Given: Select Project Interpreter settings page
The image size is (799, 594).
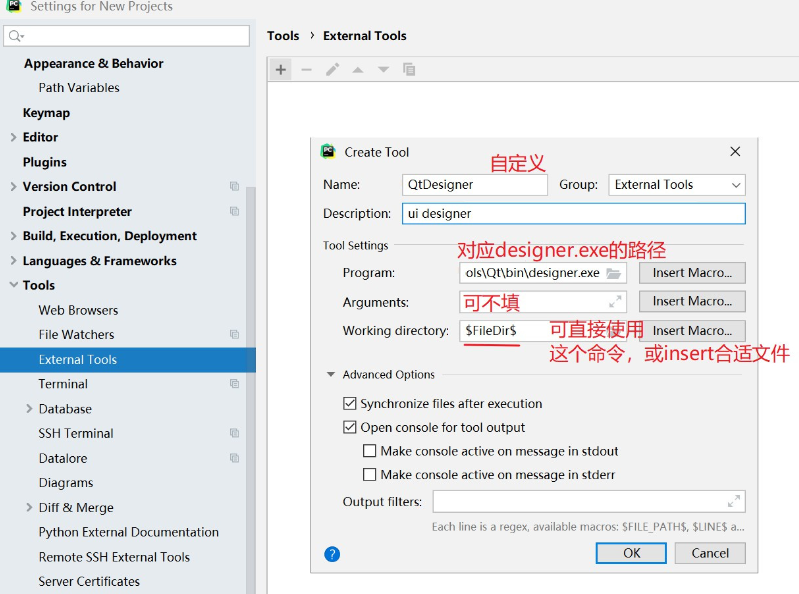Looking at the screenshot, I should pyautogui.click(x=77, y=211).
